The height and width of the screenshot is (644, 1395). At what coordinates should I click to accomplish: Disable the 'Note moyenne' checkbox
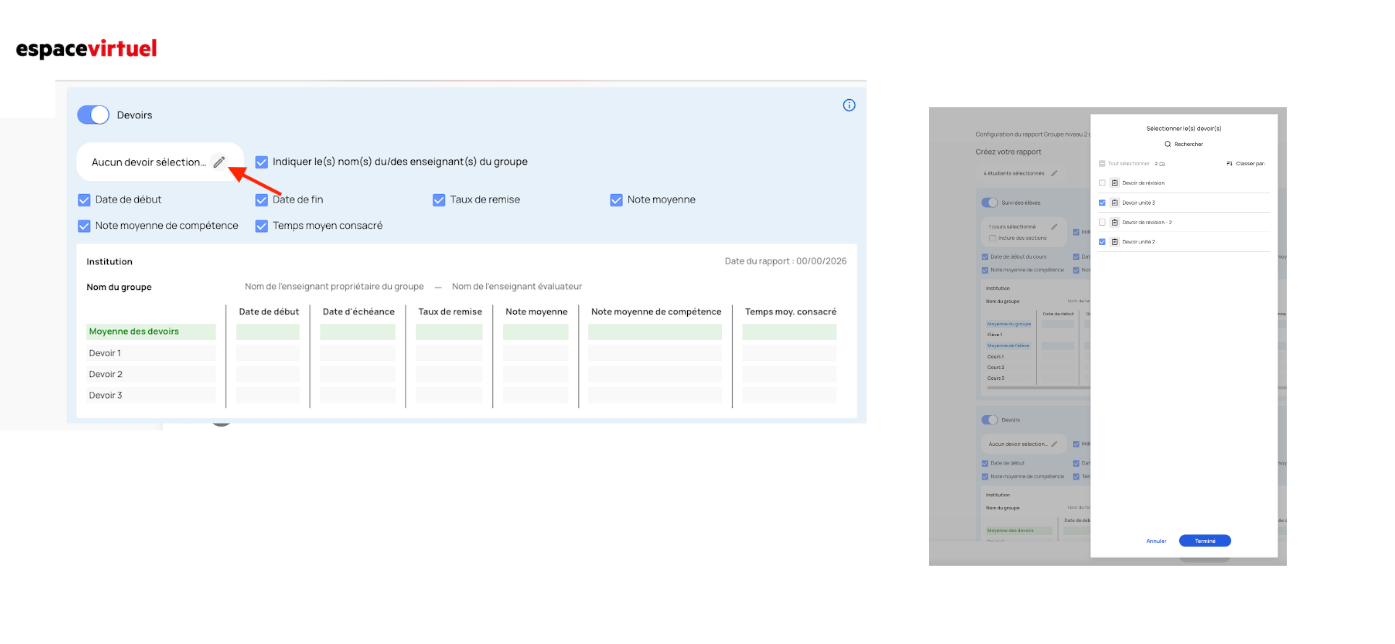click(616, 200)
